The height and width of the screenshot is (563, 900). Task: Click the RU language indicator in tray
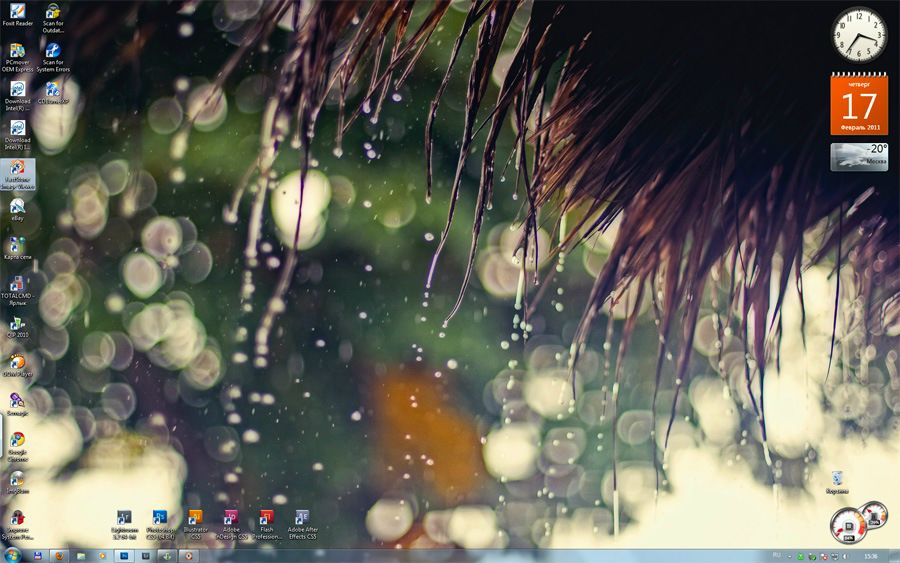[x=777, y=555]
